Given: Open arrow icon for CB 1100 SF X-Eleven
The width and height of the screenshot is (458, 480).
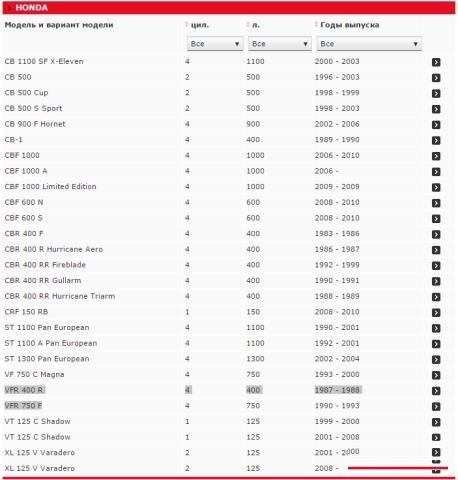Looking at the screenshot, I should coord(436,62).
